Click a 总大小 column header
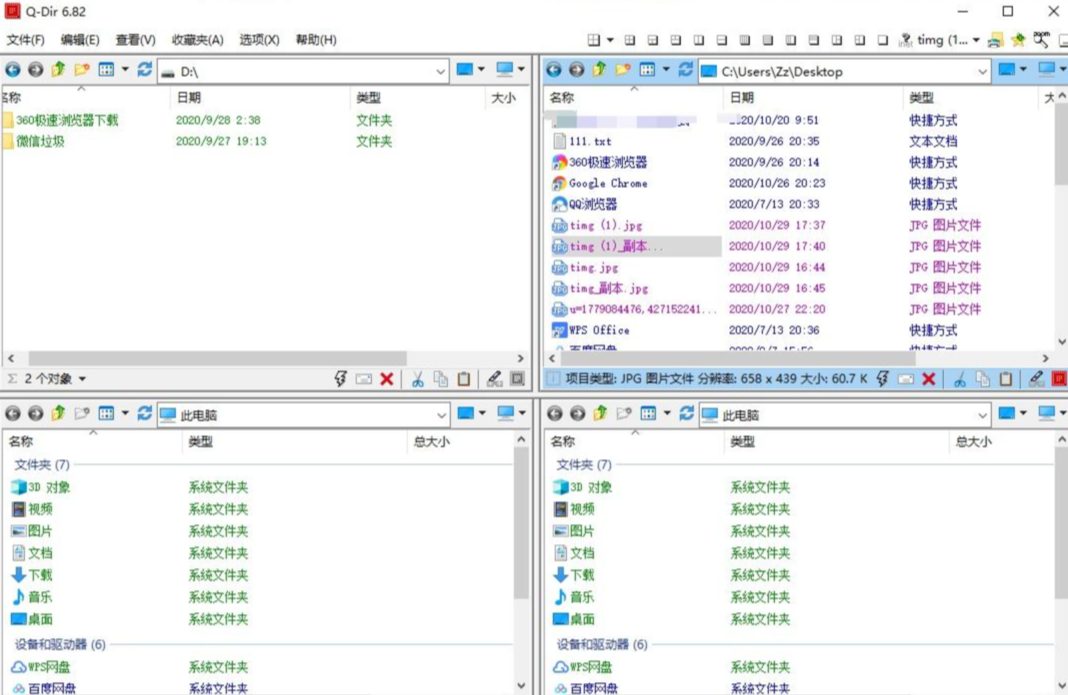 click(x=432, y=442)
